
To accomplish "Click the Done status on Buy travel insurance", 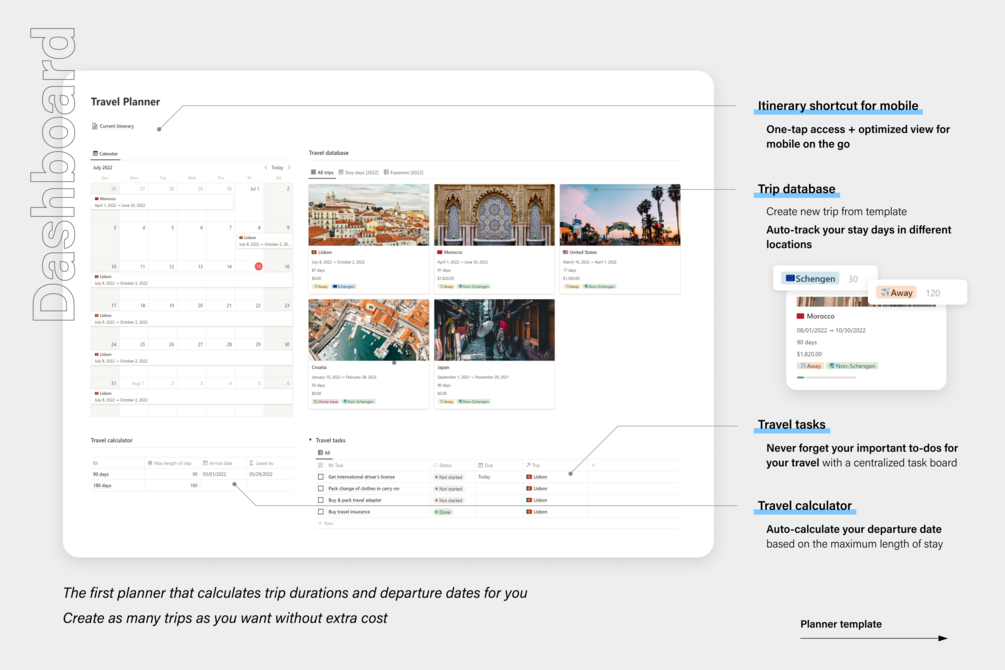I will pos(443,512).
